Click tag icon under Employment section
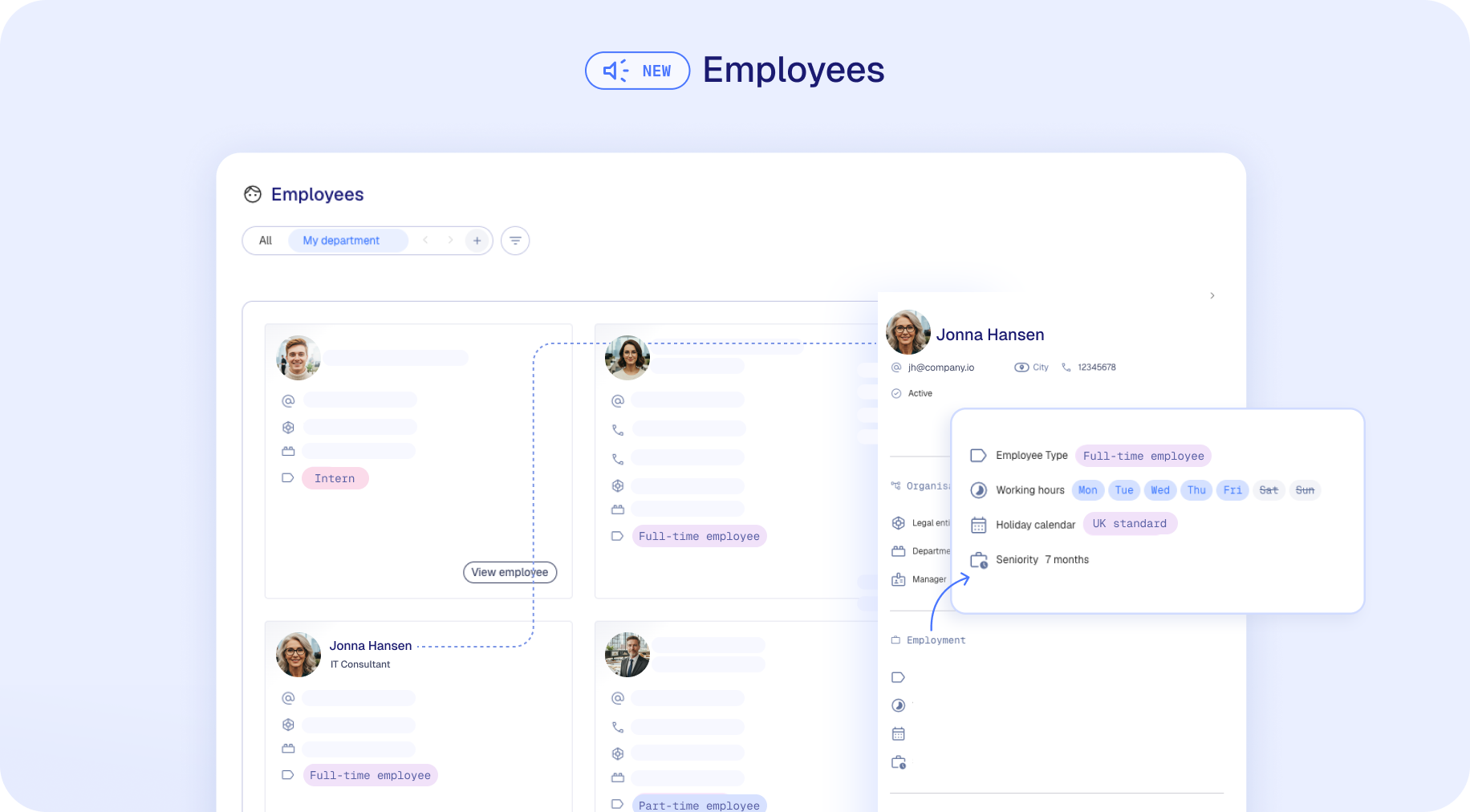The width and height of the screenshot is (1470, 812). click(898, 677)
